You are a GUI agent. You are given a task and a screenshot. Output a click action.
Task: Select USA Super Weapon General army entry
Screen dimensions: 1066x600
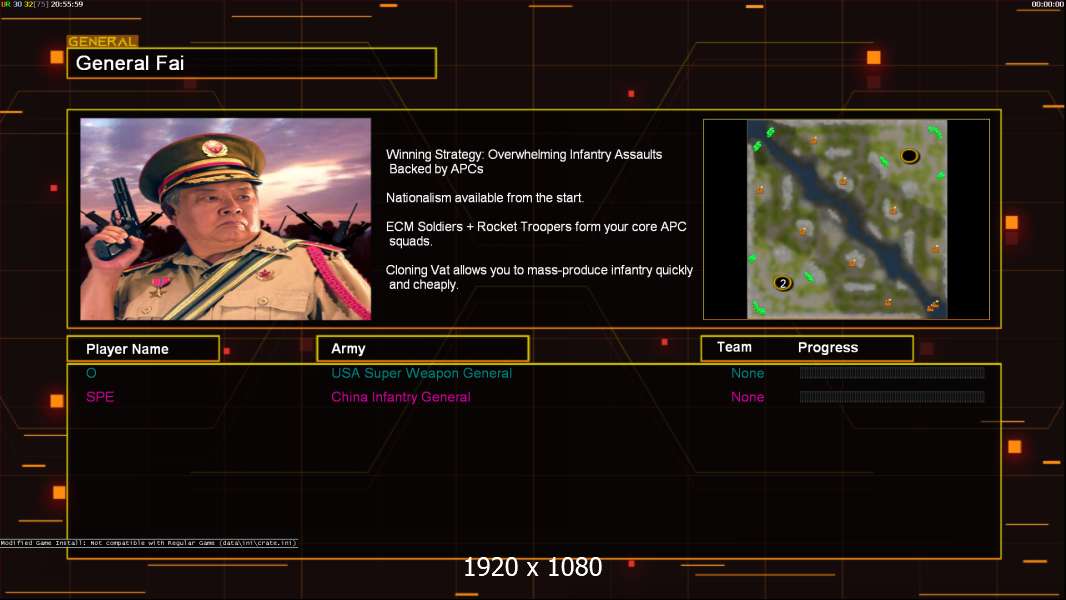click(422, 373)
